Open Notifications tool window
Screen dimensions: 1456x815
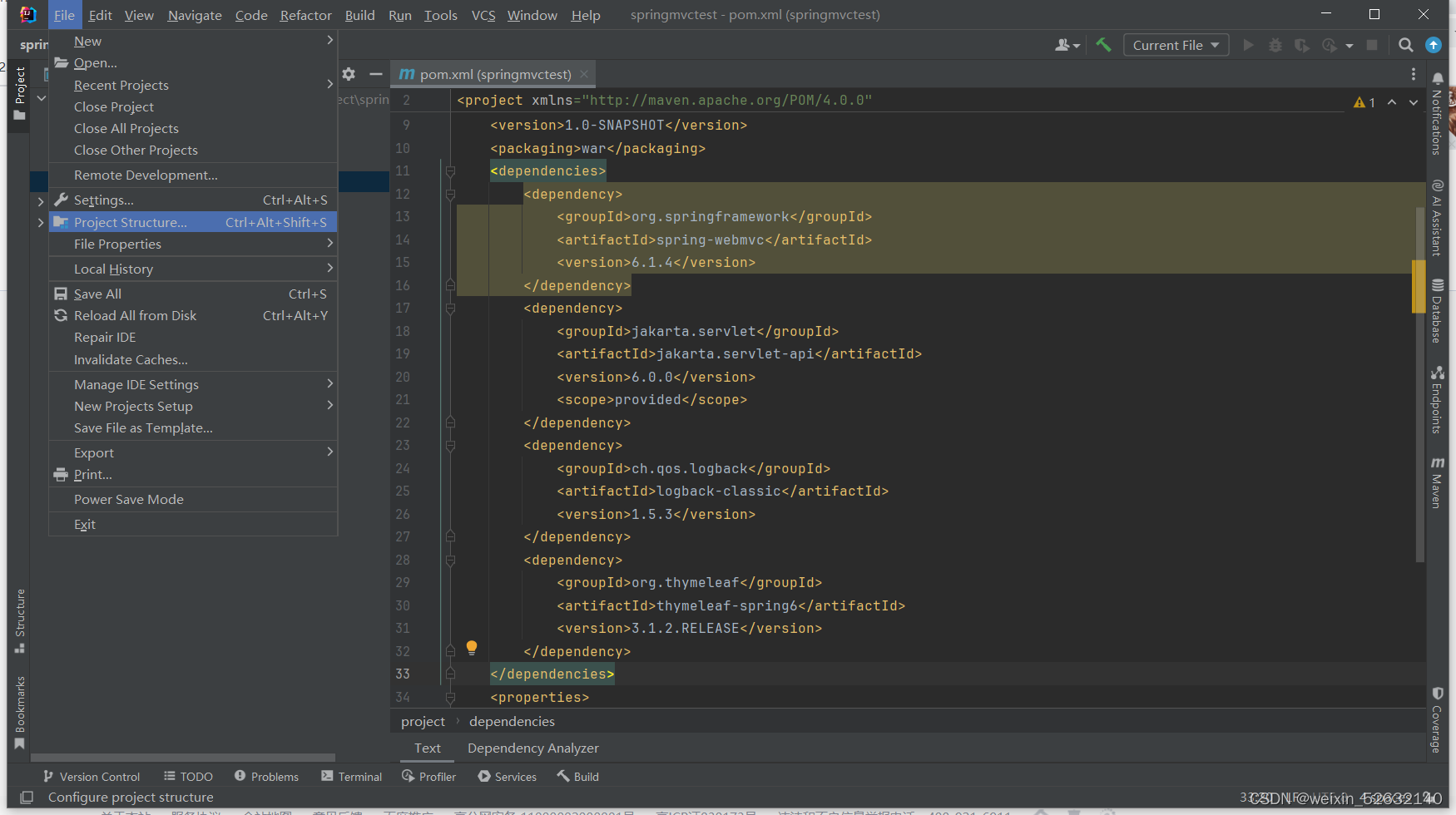click(1437, 113)
